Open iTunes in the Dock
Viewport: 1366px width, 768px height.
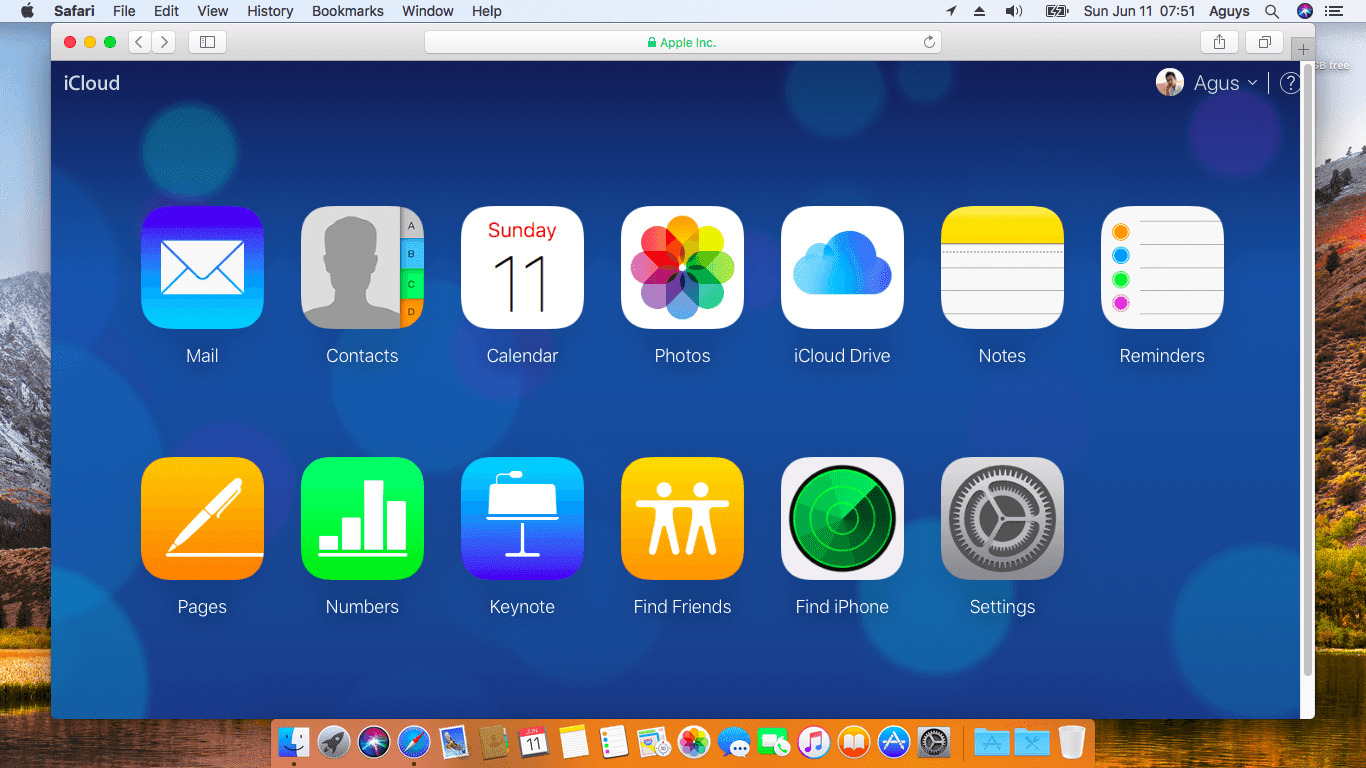tap(813, 742)
